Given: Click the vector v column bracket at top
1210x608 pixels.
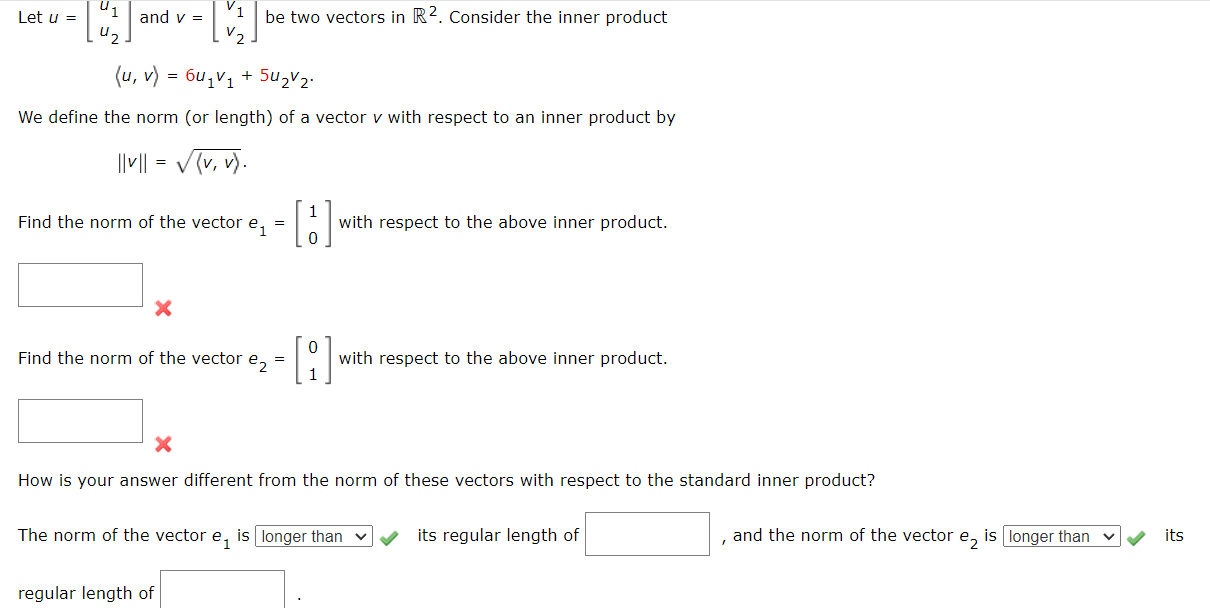Looking at the screenshot, I should pos(237,22).
